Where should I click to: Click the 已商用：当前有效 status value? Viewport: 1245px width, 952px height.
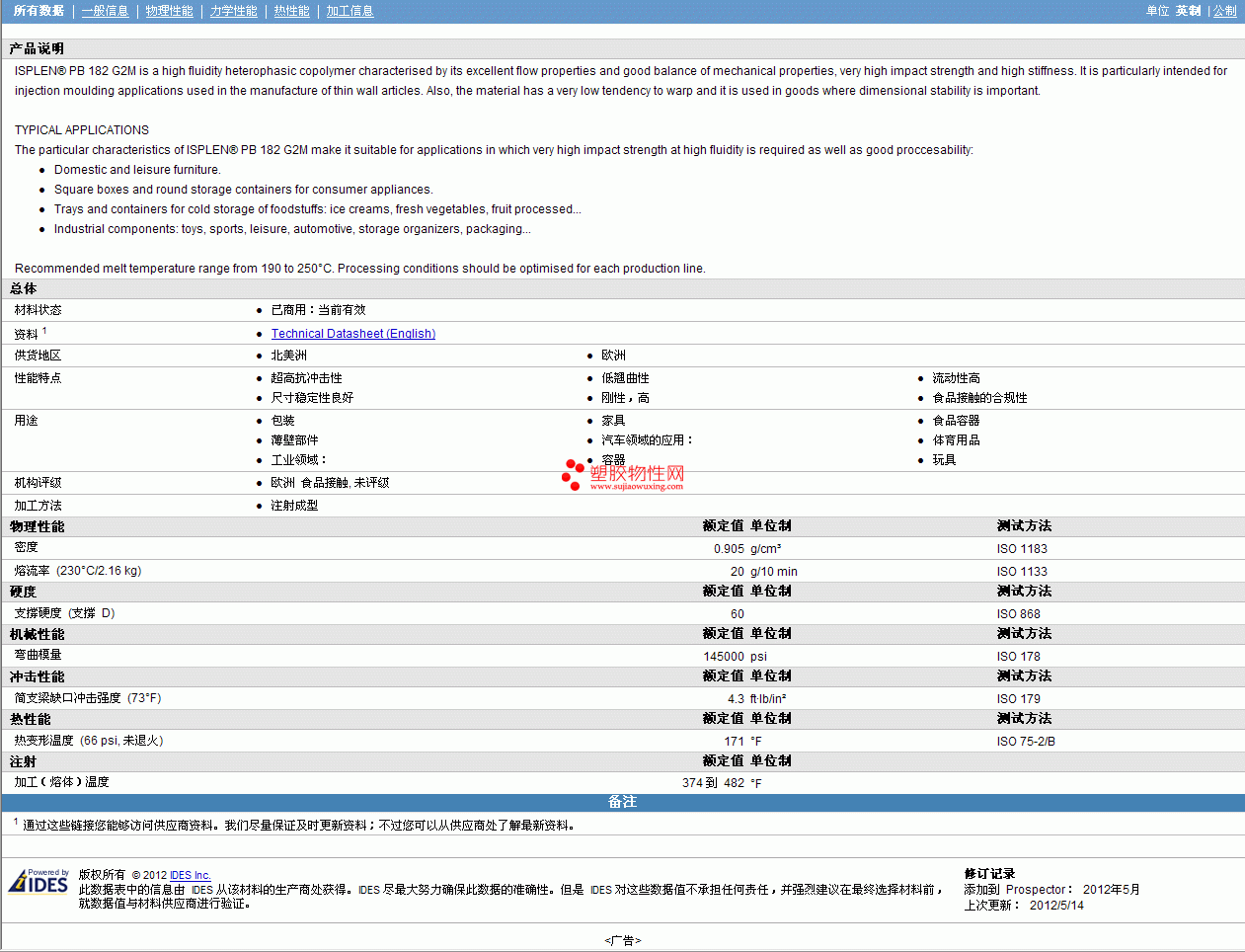pyautogui.click(x=318, y=310)
